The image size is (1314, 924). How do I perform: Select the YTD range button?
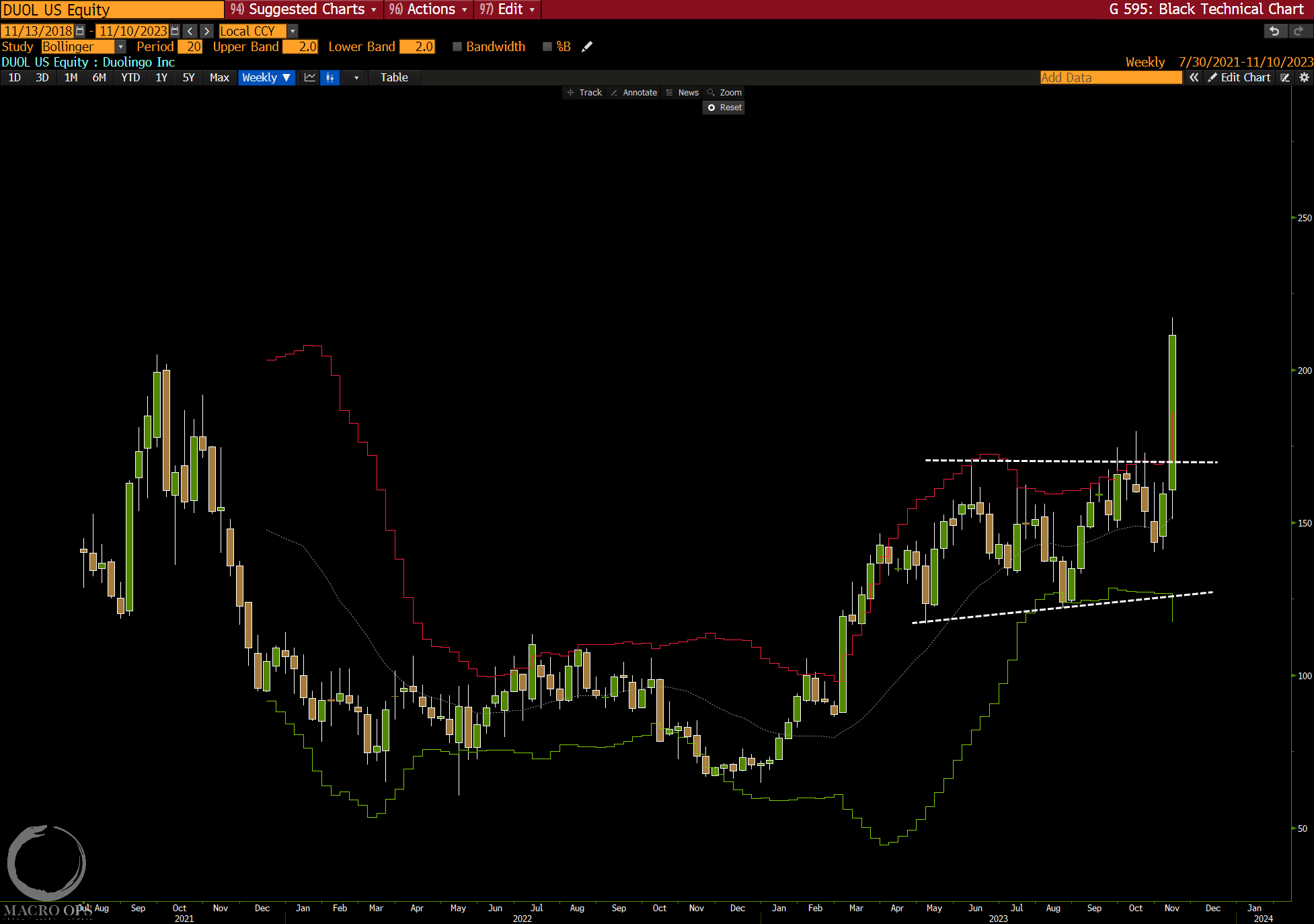[130, 77]
